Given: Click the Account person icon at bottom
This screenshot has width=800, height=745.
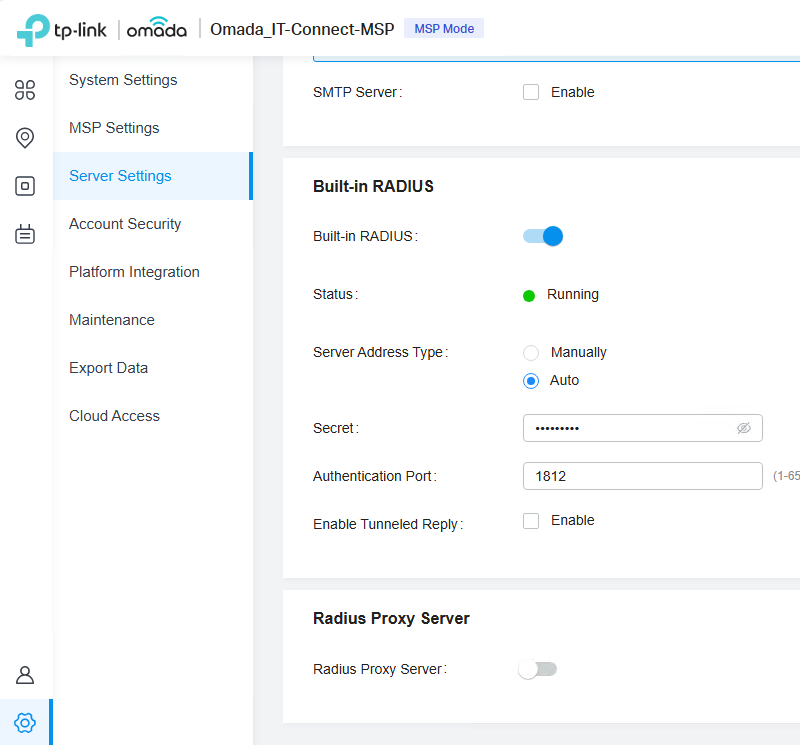Looking at the screenshot, I should (24, 675).
